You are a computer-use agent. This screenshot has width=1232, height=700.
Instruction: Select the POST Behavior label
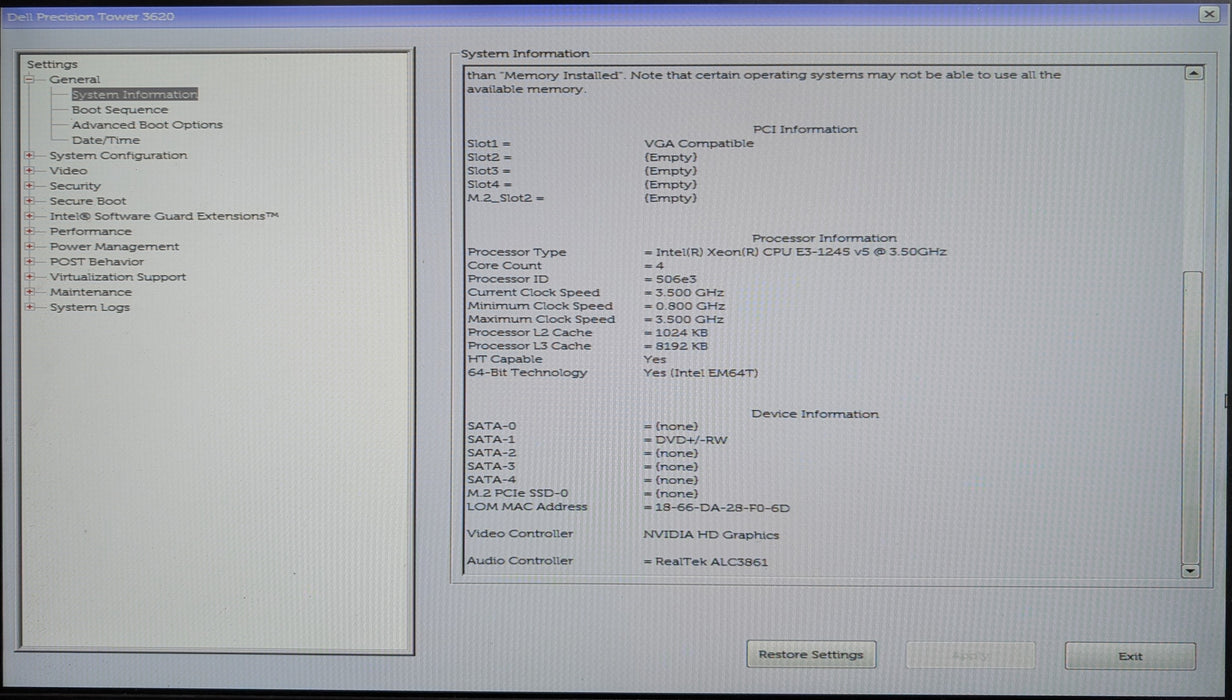pos(97,262)
